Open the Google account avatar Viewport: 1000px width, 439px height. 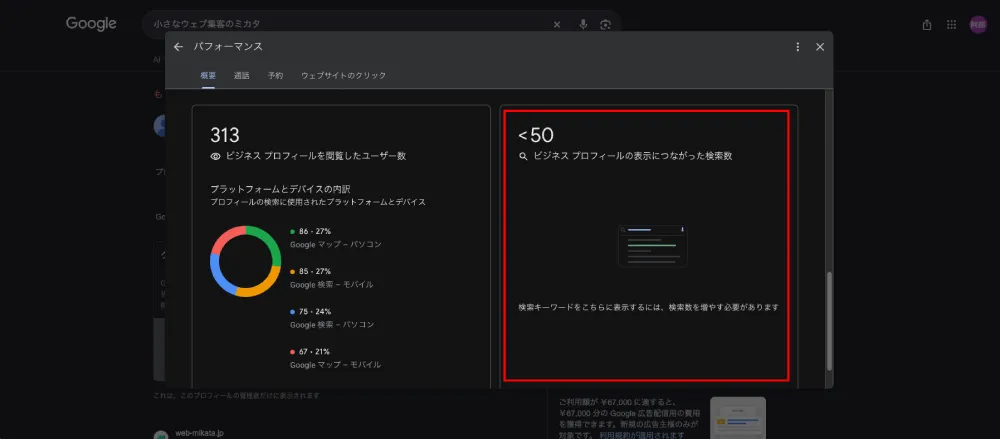coord(978,24)
